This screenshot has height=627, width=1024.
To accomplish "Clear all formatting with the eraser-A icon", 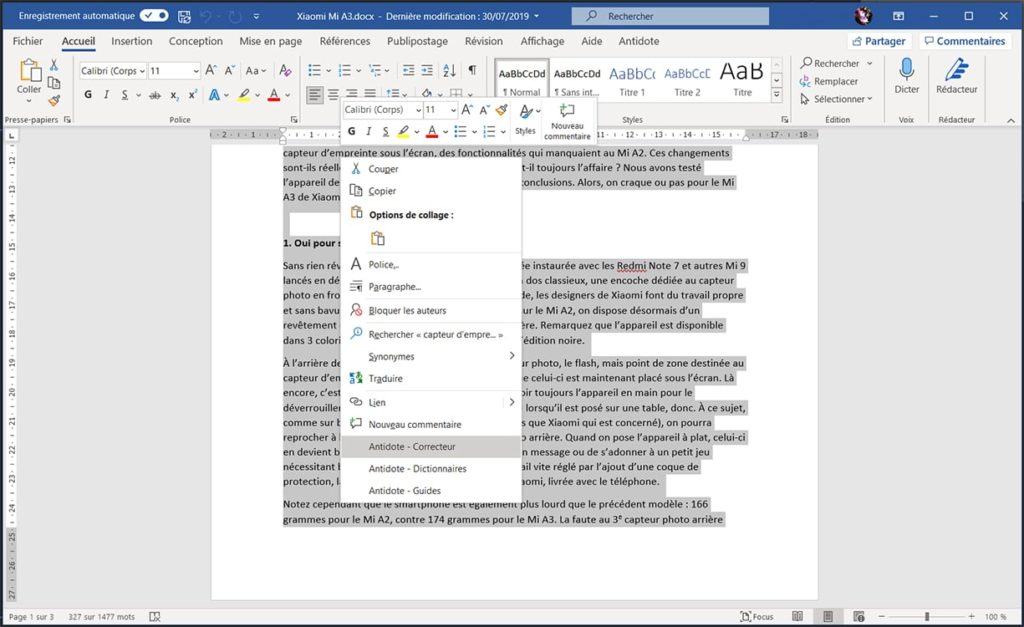I will 285,70.
